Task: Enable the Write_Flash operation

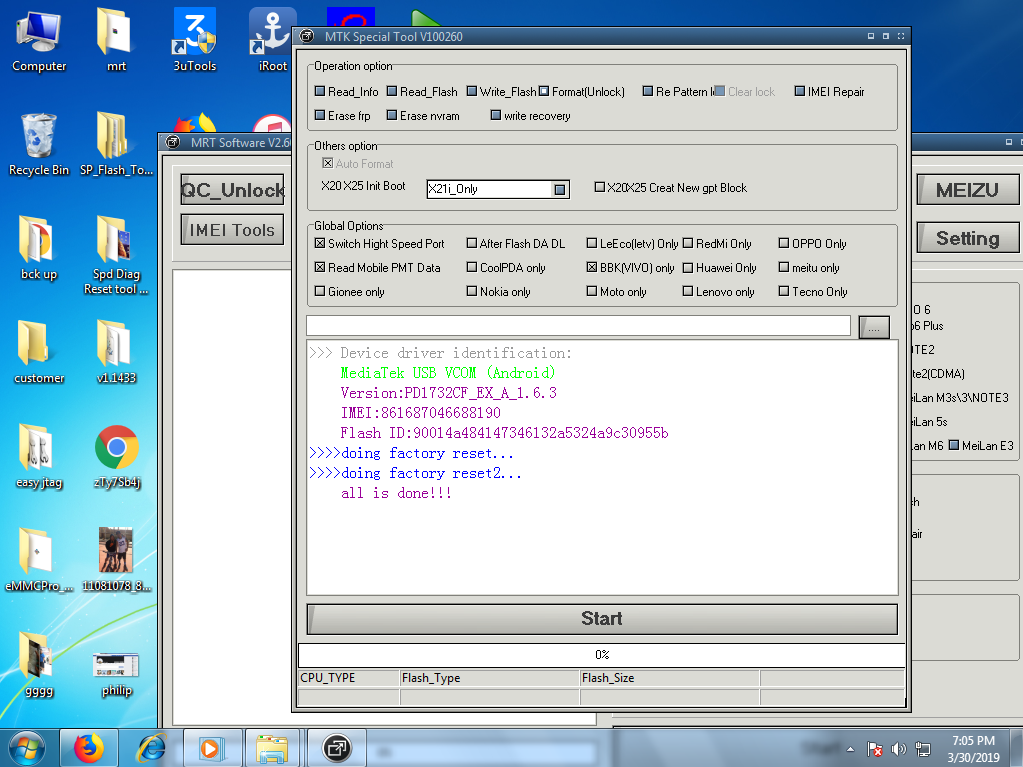Action: click(x=472, y=91)
